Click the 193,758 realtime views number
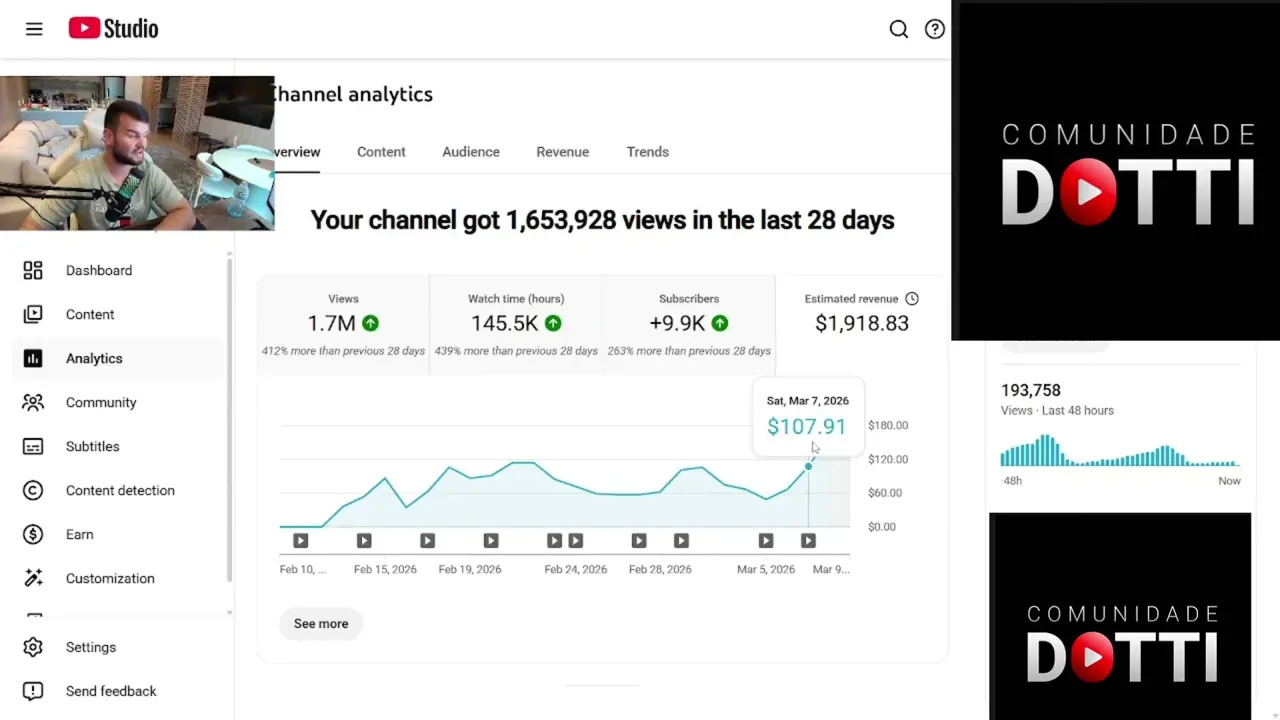Image resolution: width=1280 pixels, height=720 pixels. pos(1031,390)
